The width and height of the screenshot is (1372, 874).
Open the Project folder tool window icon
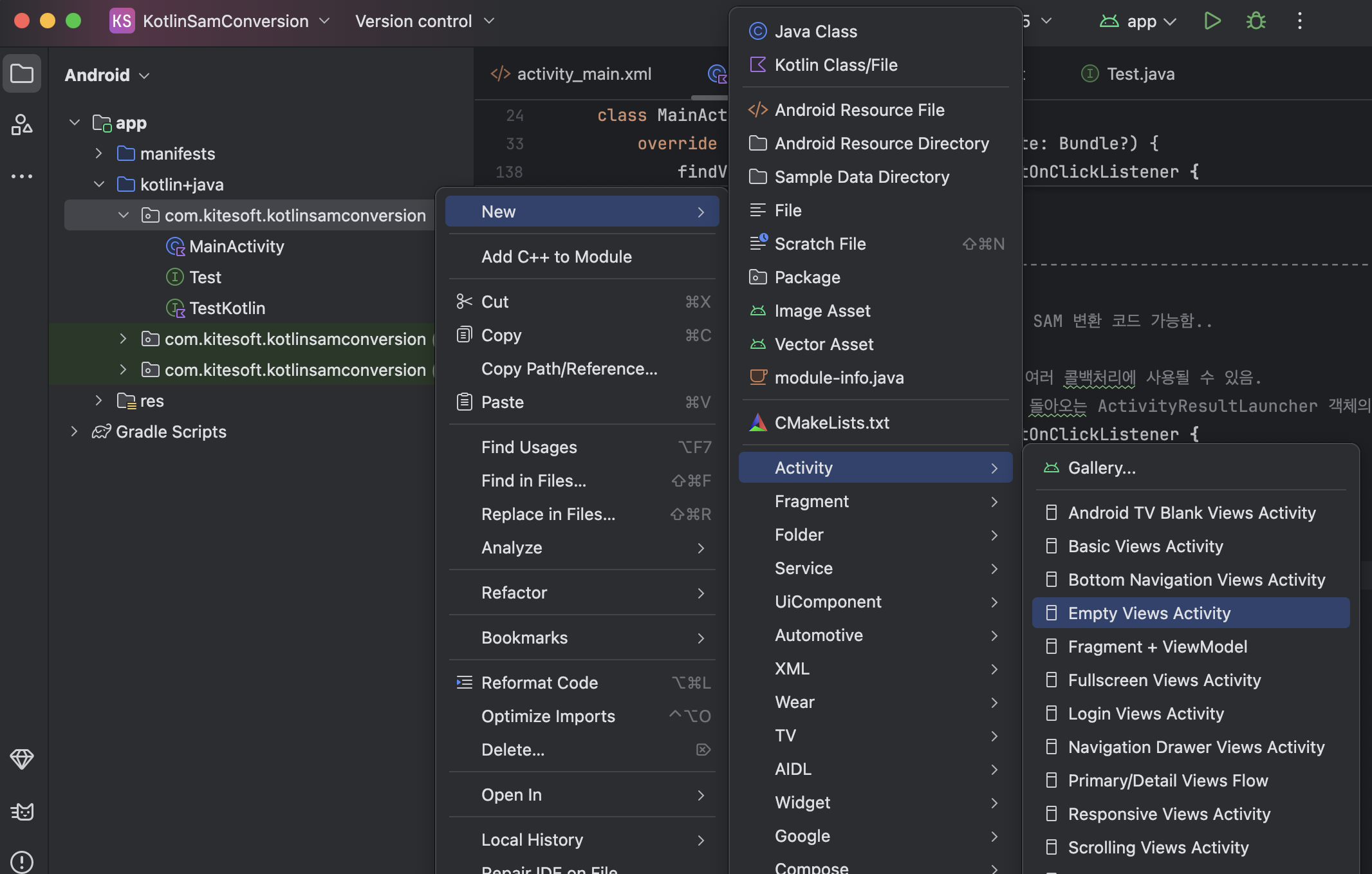pyautogui.click(x=22, y=74)
